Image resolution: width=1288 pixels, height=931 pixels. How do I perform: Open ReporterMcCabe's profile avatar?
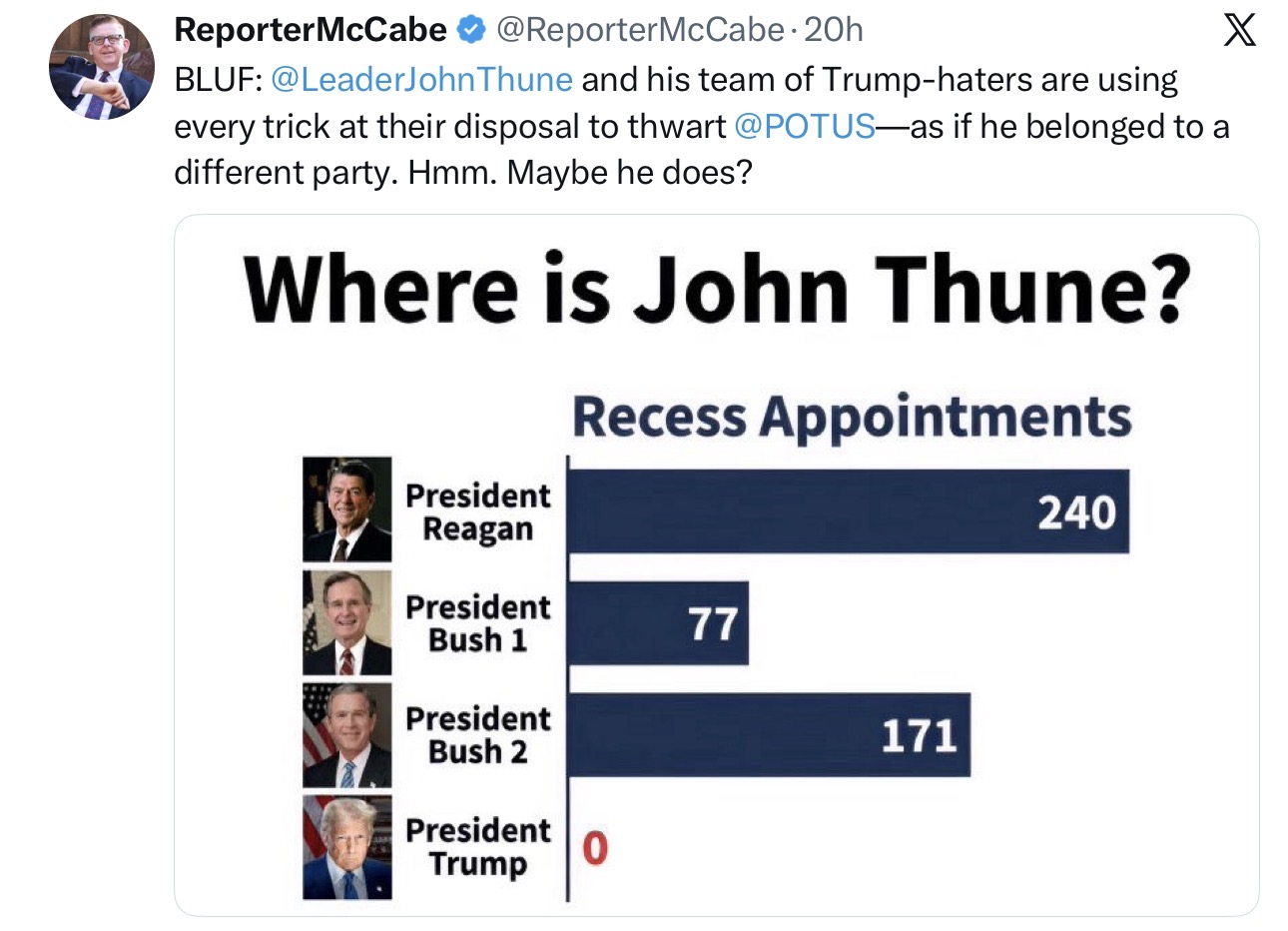[102, 68]
